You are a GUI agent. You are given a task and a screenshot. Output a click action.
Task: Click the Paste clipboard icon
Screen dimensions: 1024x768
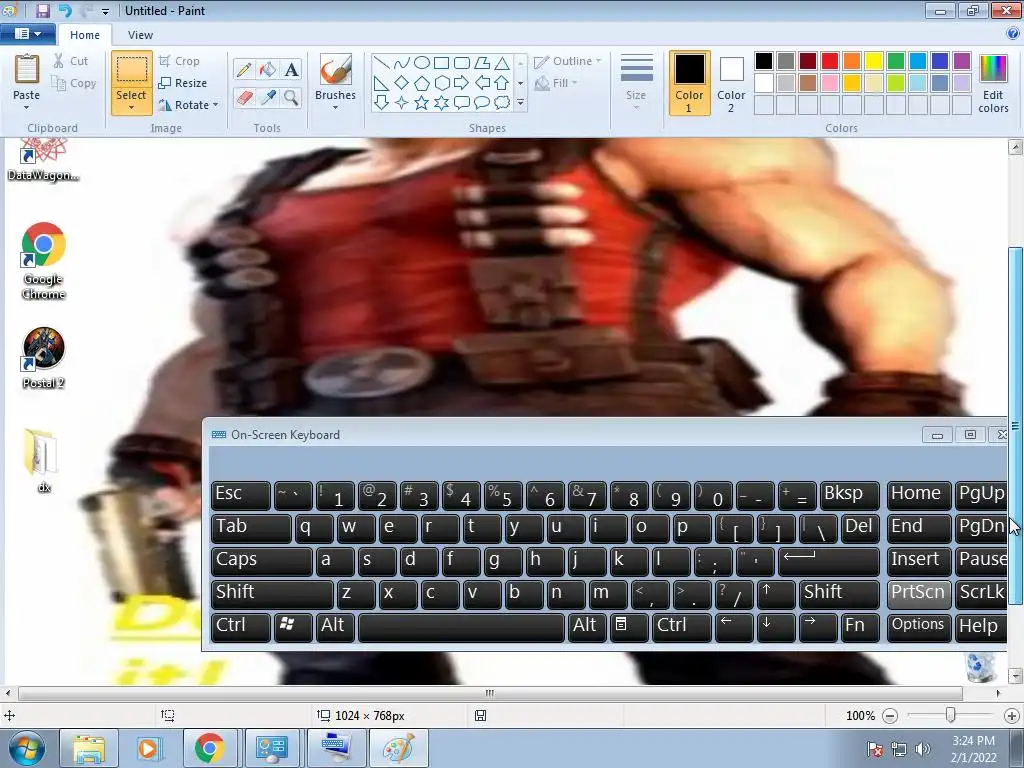point(27,69)
